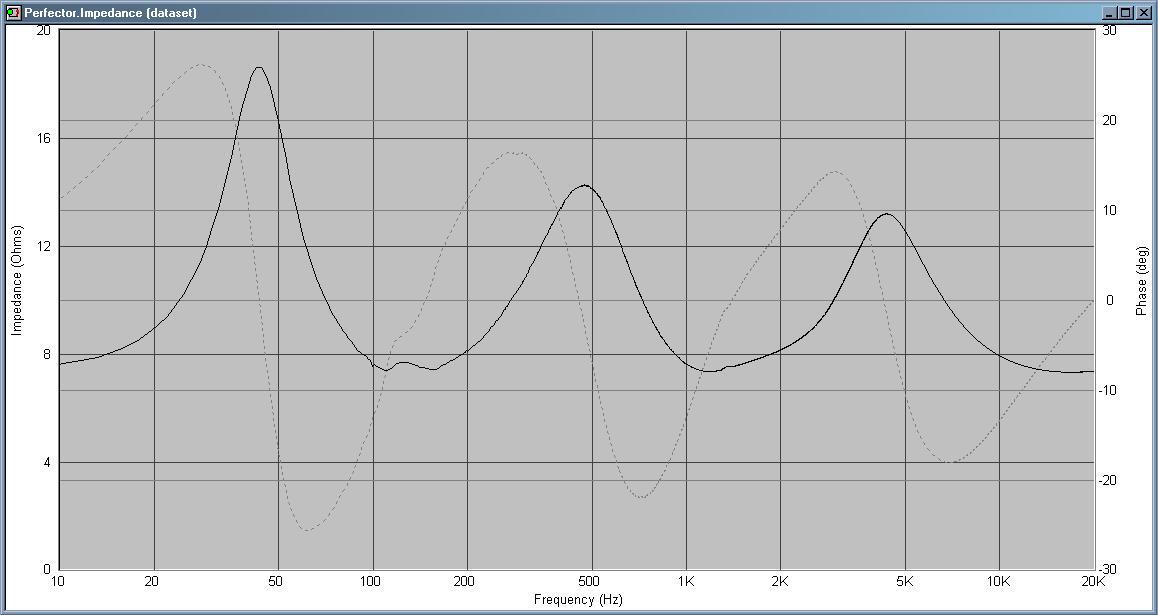This screenshot has width=1158, height=615.
Task: Click the Impedance (Ohms) axis label
Action: pos(16,280)
